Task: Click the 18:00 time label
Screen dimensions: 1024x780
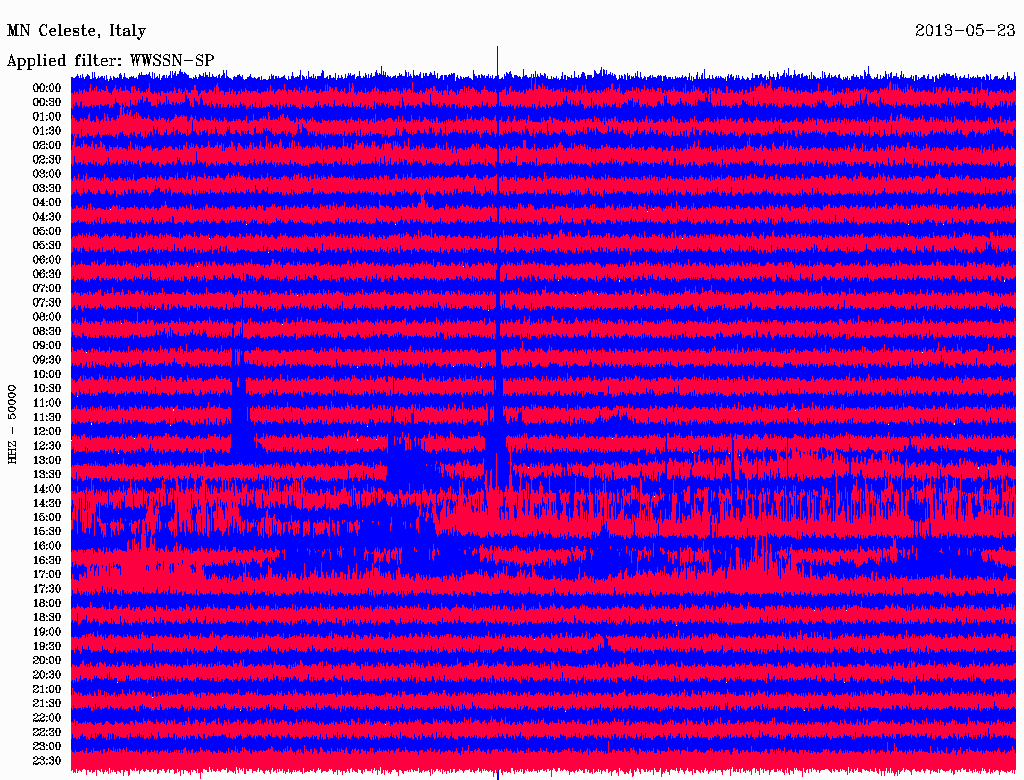Action: click(x=47, y=603)
